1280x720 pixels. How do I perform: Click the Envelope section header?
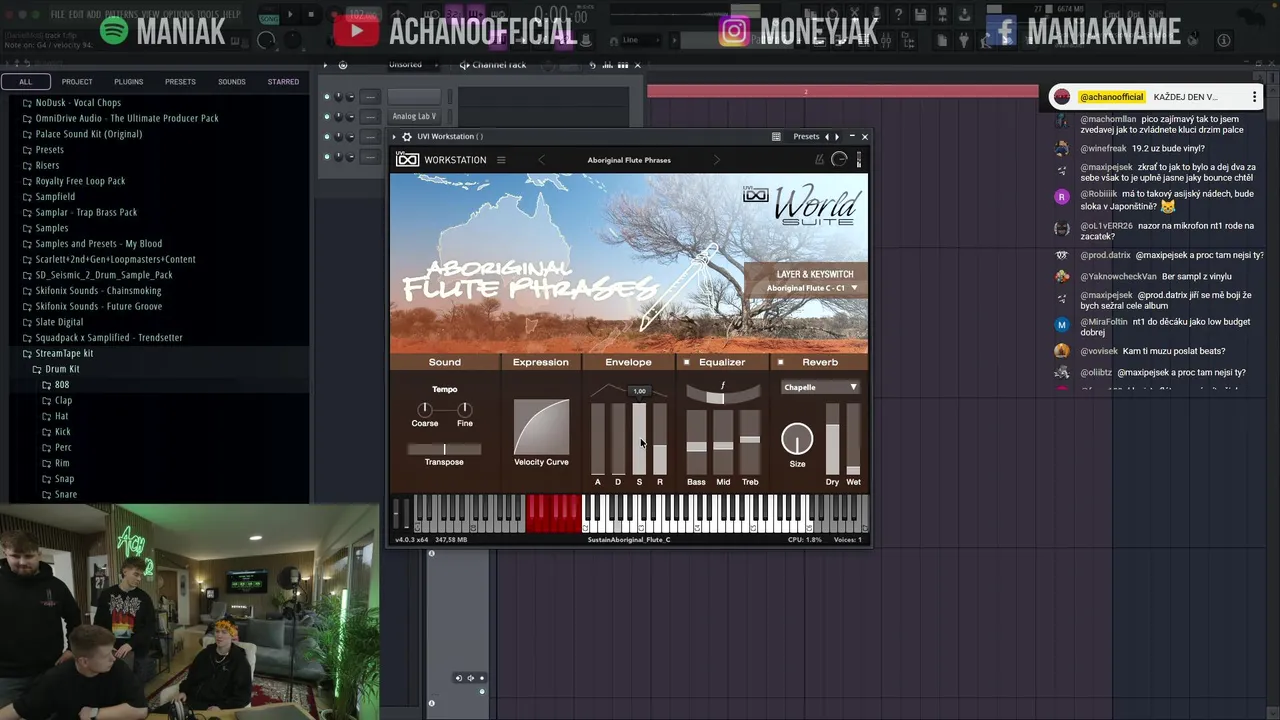tap(628, 362)
